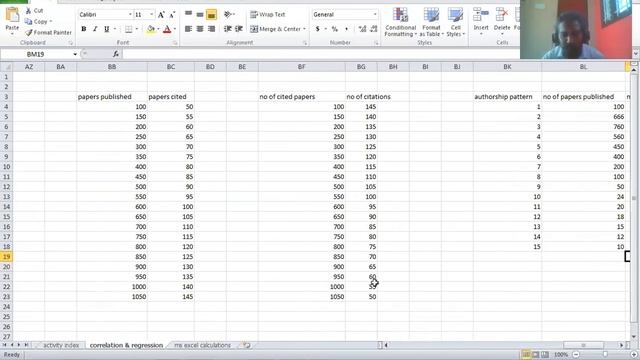Toggle Italic formatting
The width and height of the screenshot is (640, 360).
[95, 29]
